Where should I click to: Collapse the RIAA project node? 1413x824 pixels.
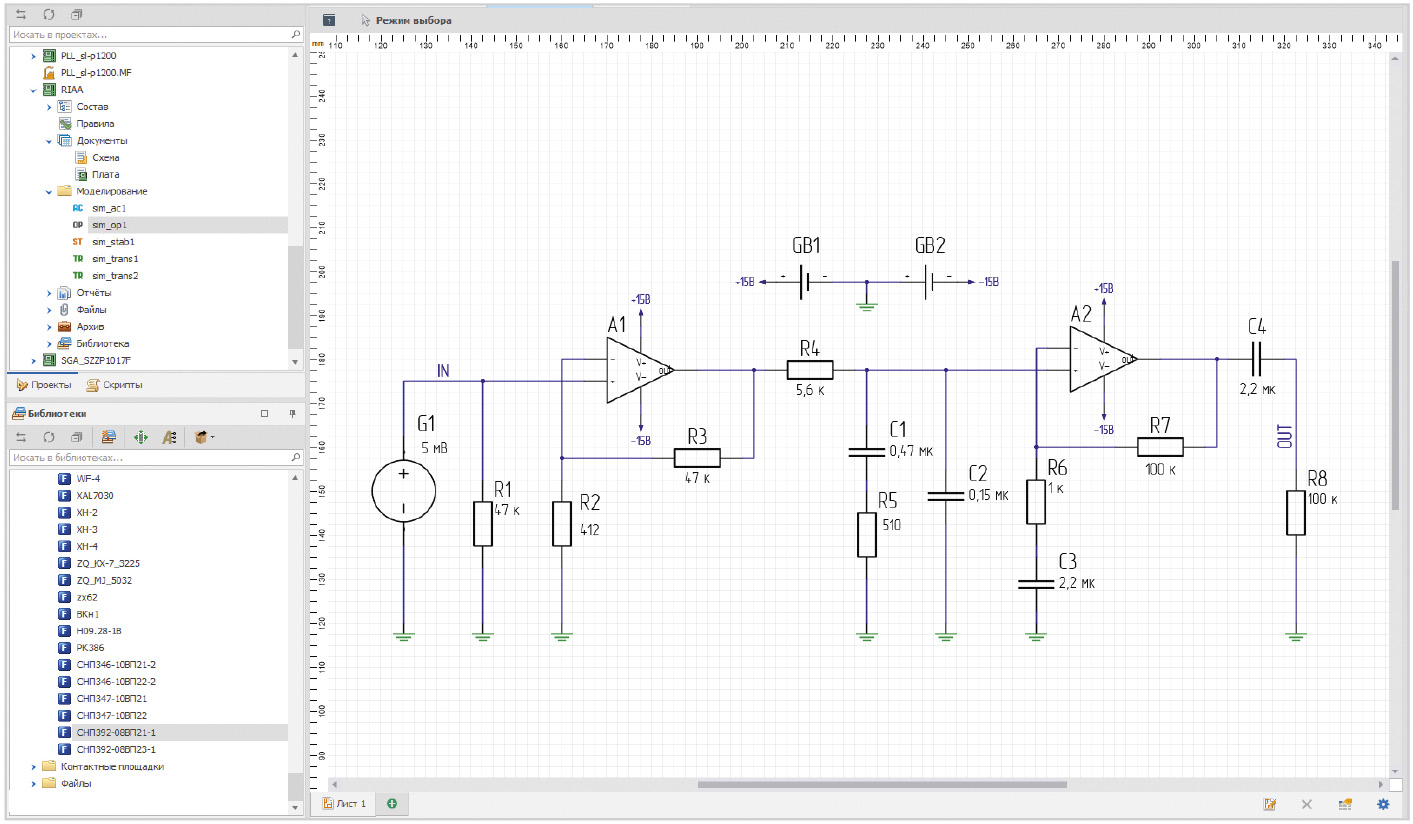click(34, 89)
